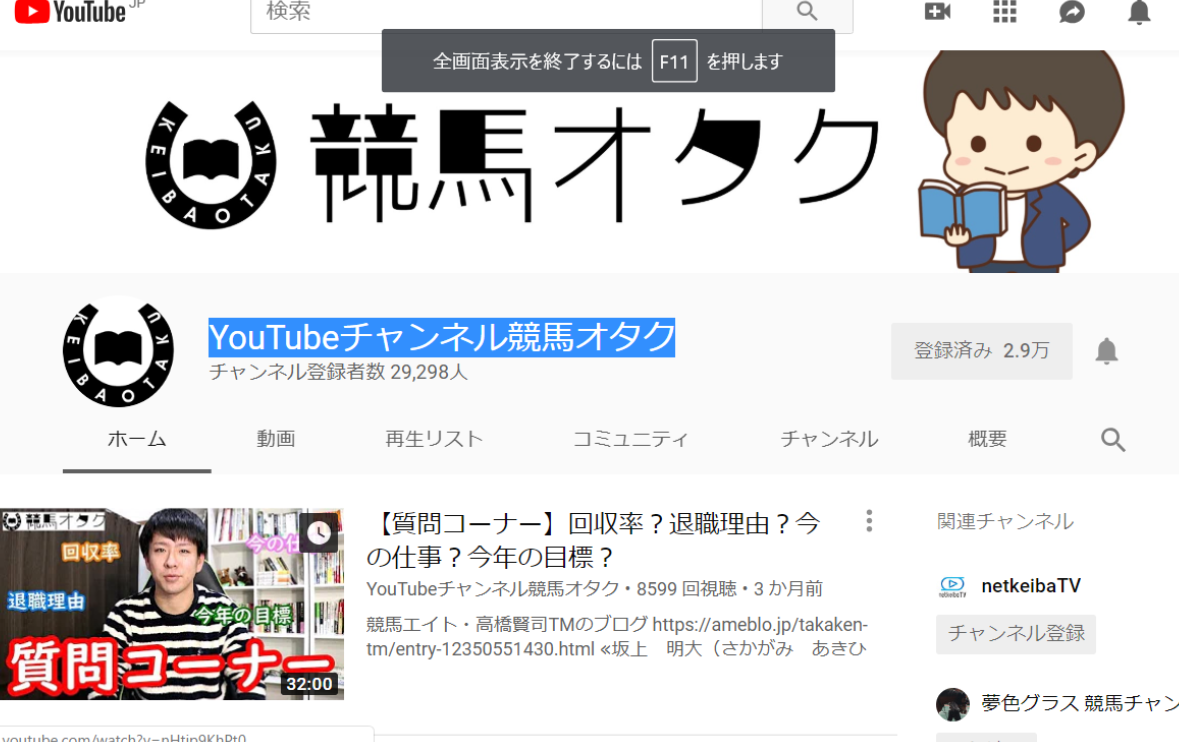Click the 32:00 duration badge
Screen dimensions: 1179x742
[x=309, y=684]
